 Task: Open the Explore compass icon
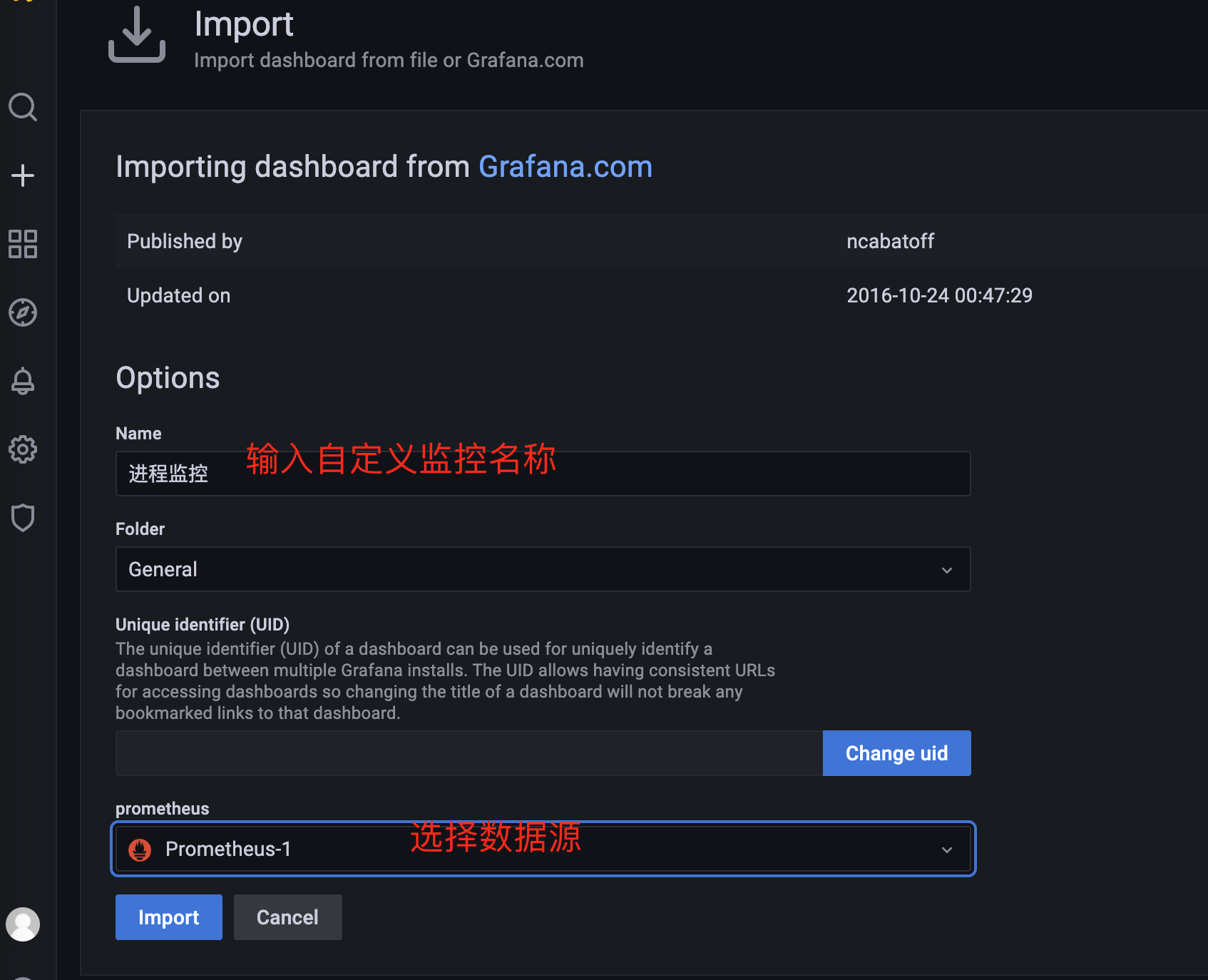click(x=23, y=312)
